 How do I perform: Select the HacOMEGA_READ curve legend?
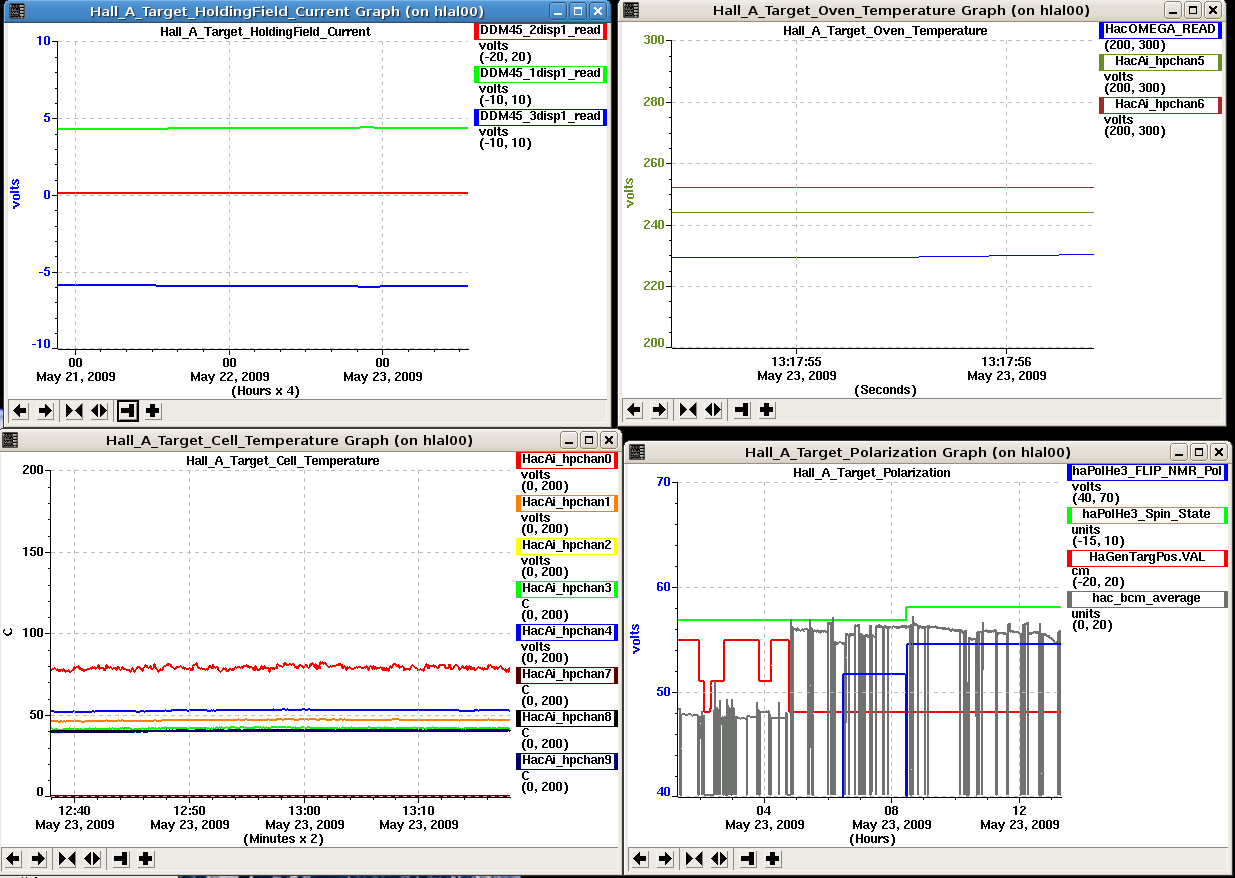(1160, 30)
